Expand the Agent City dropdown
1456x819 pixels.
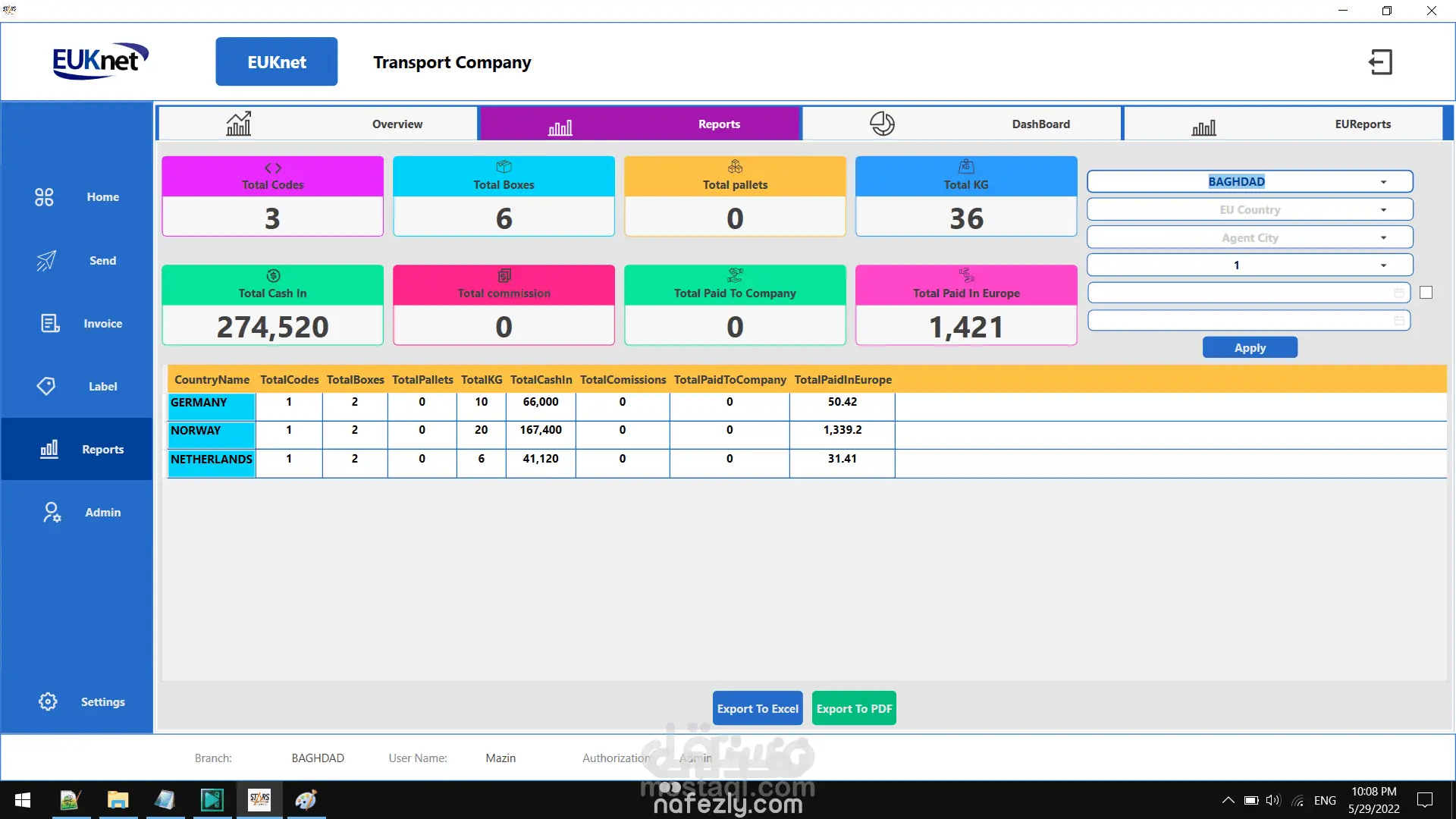(1383, 238)
